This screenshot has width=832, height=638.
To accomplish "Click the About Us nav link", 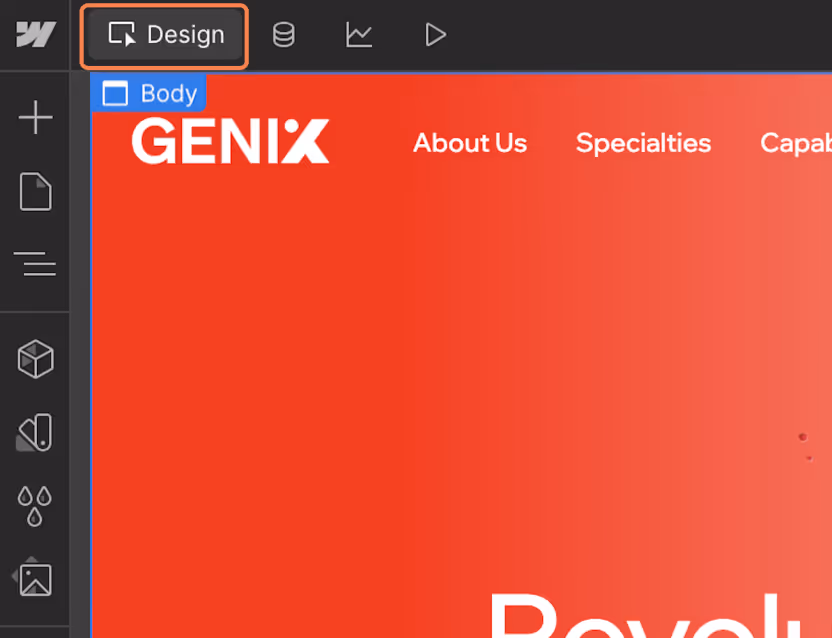I will click(x=470, y=143).
